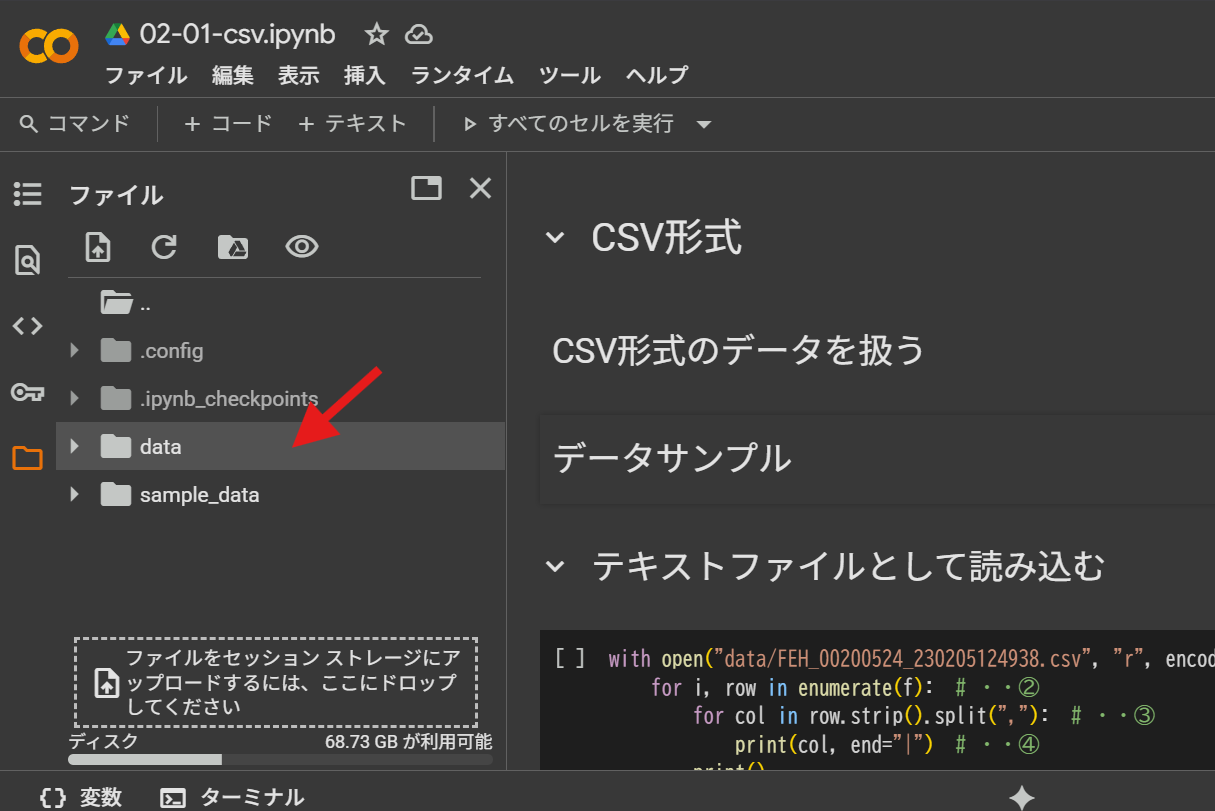Open the secrets key icon panel
The width and height of the screenshot is (1215, 811).
tap(27, 392)
